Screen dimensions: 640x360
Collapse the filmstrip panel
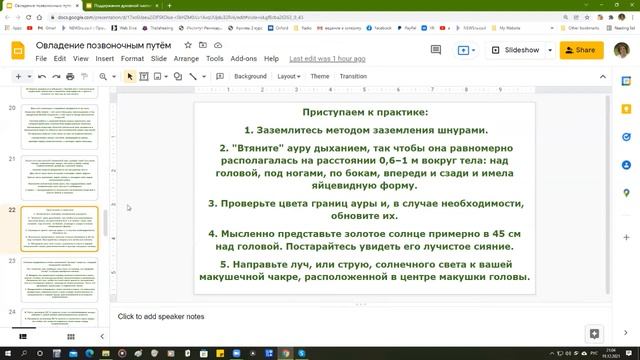click(102, 336)
